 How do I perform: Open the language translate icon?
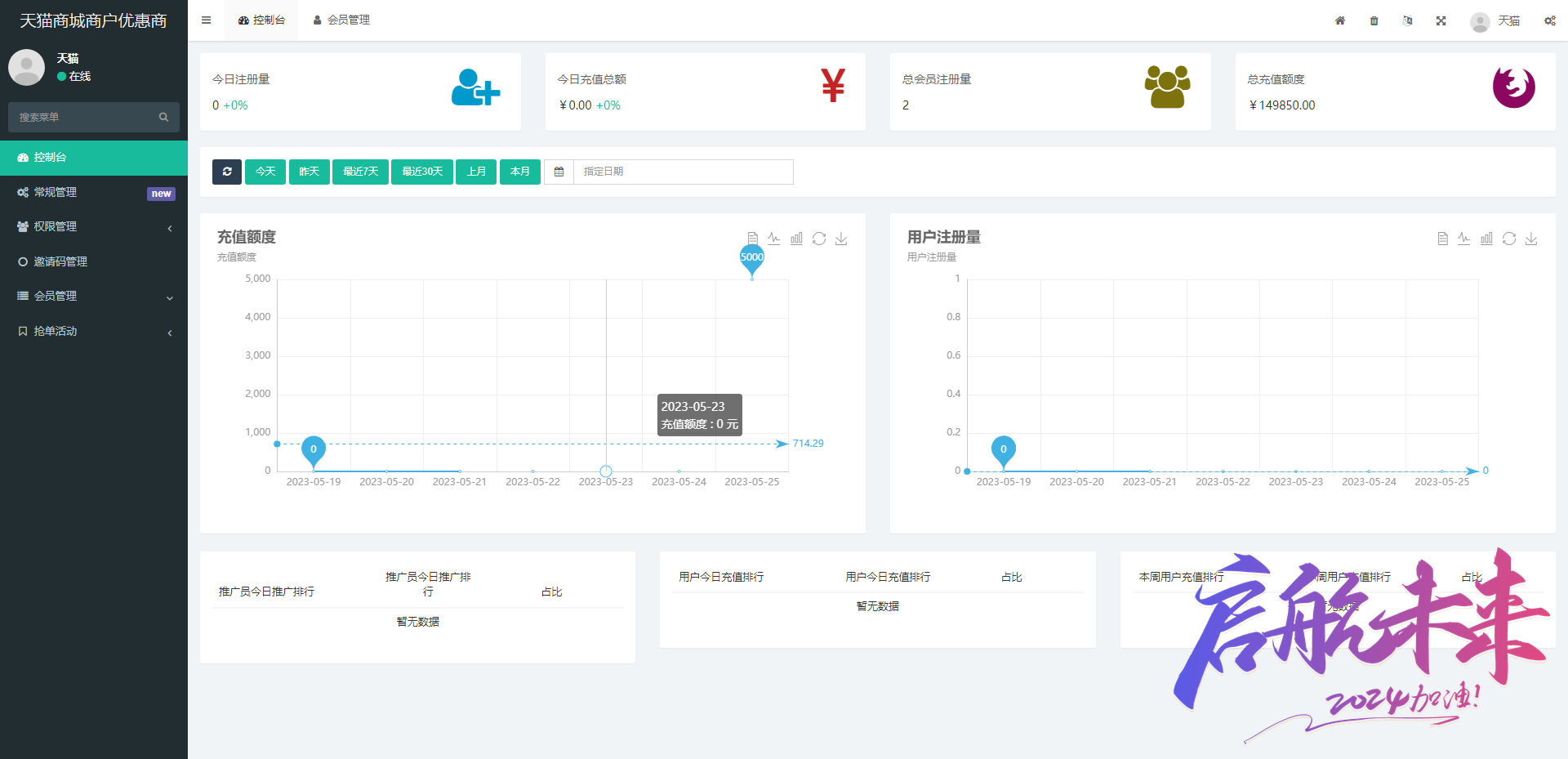coord(1407,20)
